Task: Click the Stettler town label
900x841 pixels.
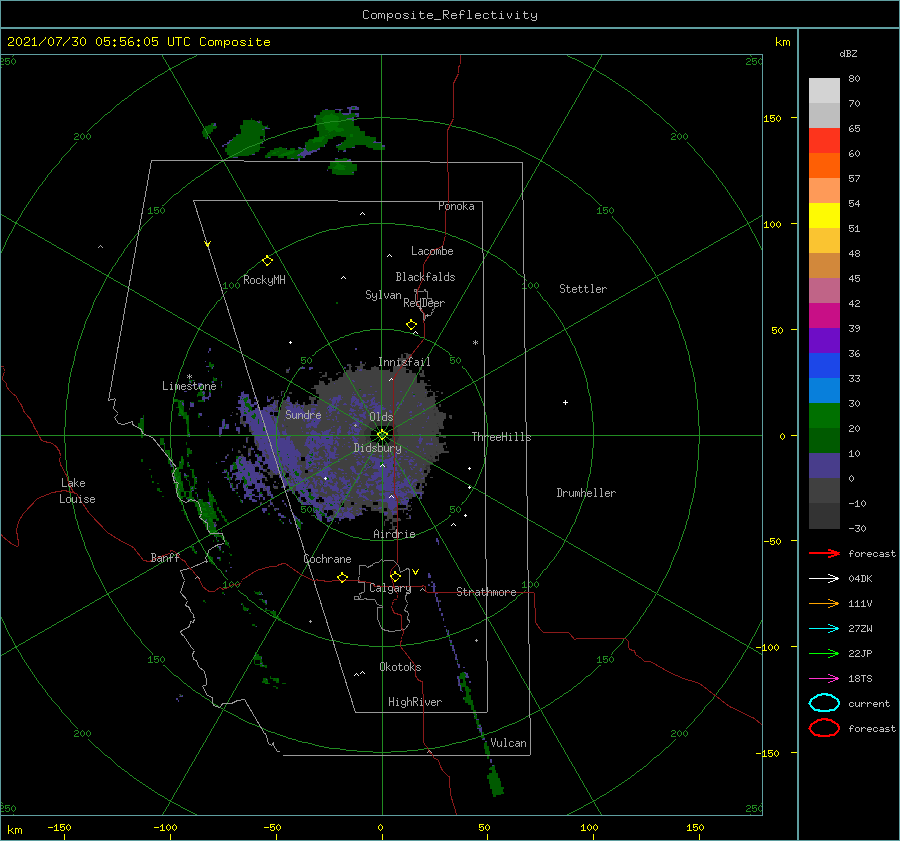Action: (x=583, y=289)
